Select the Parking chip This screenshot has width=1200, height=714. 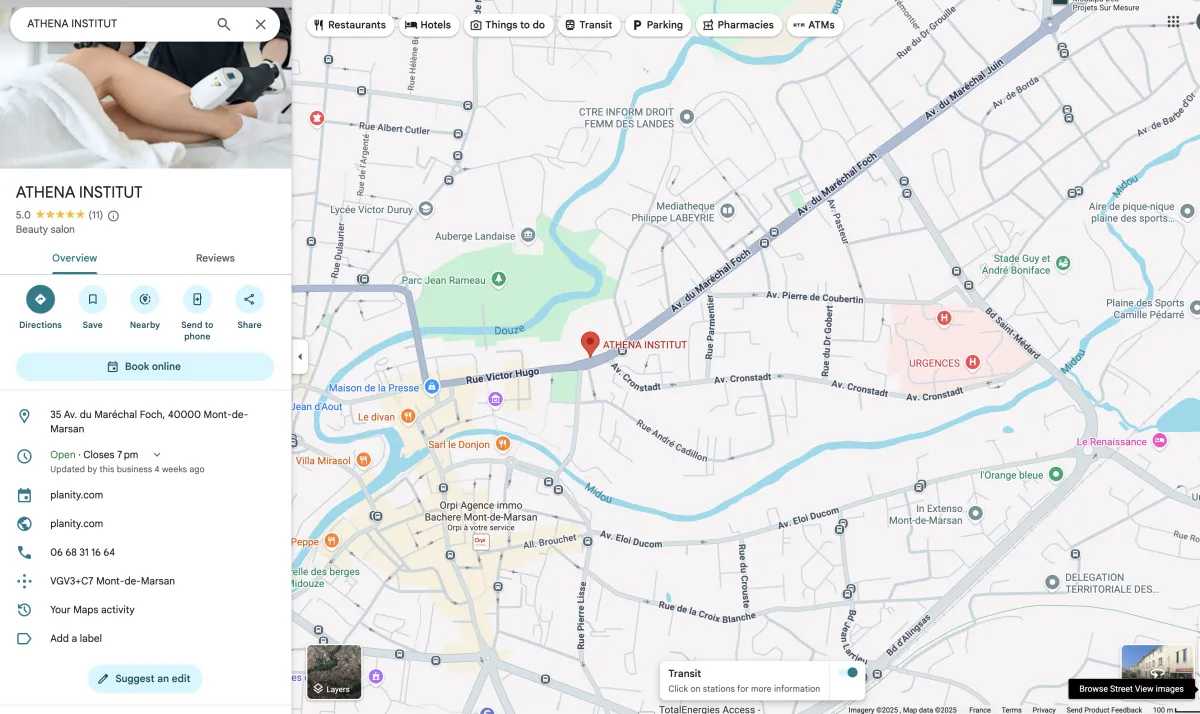coord(658,25)
